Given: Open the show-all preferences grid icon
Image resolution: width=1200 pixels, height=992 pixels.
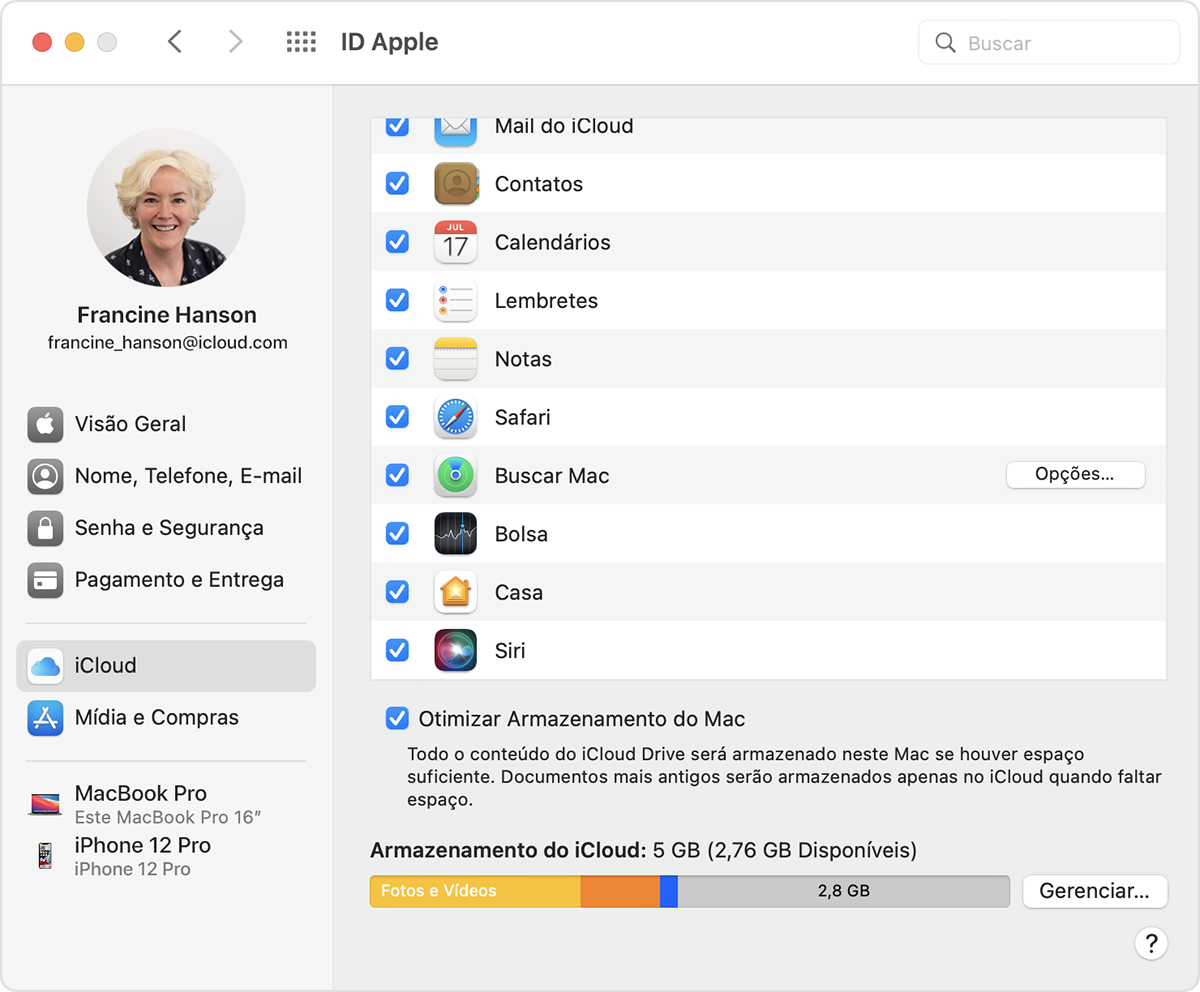Looking at the screenshot, I should click(x=301, y=42).
